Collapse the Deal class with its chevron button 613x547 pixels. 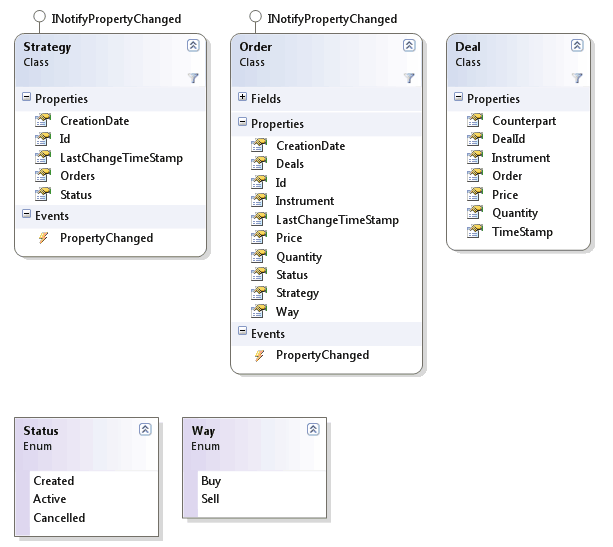pyautogui.click(x=577, y=45)
